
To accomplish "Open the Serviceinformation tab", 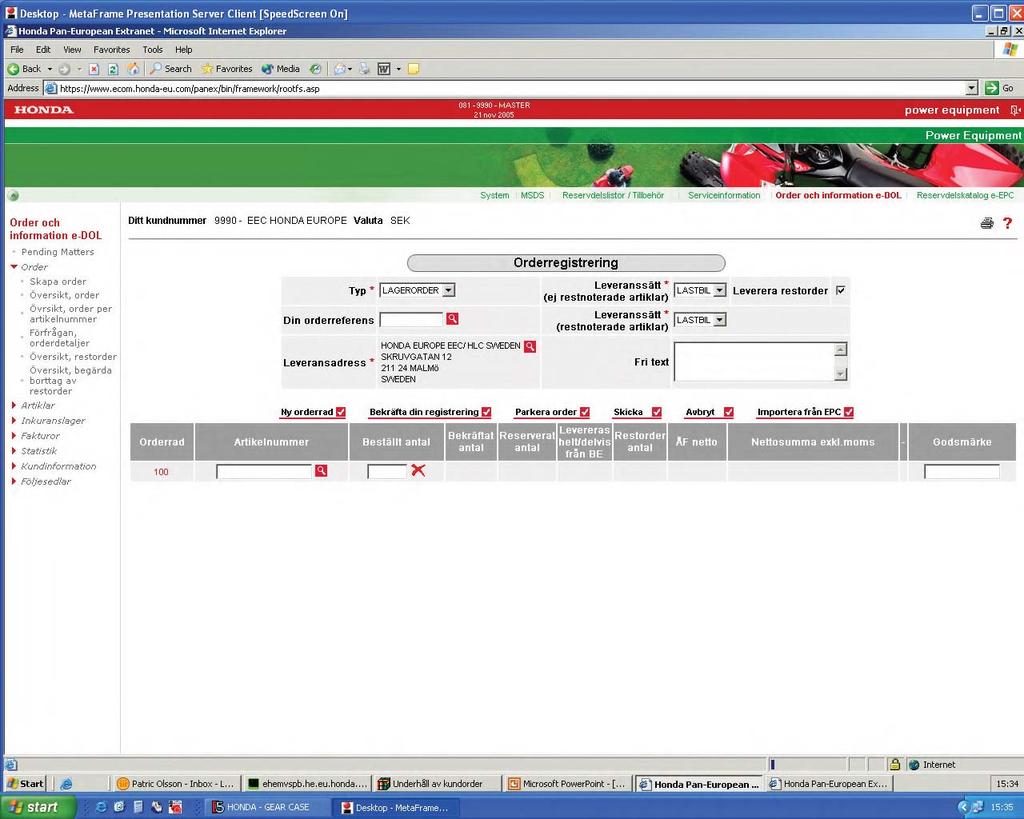I will pyautogui.click(x=724, y=195).
